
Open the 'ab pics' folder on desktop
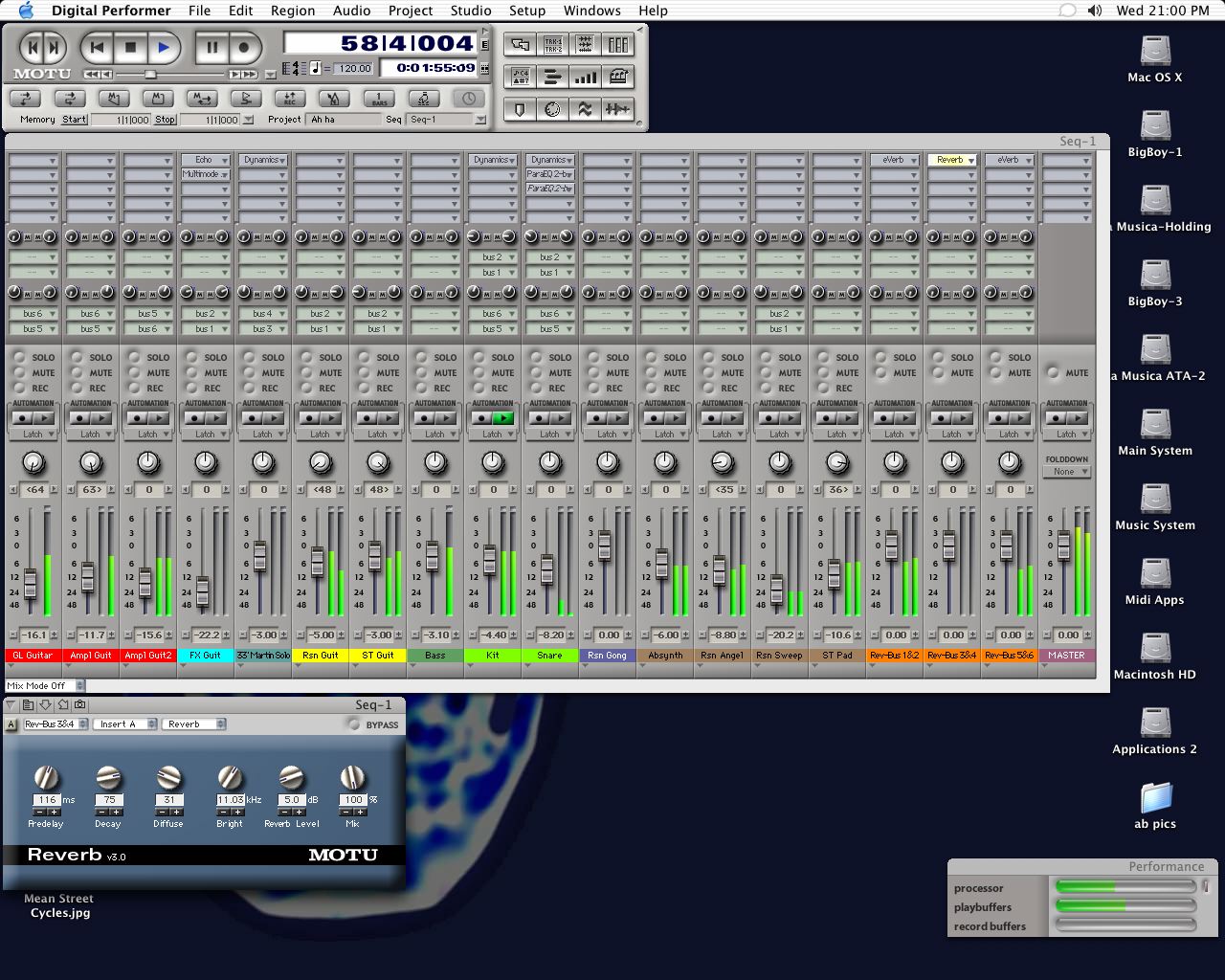coord(1155,805)
